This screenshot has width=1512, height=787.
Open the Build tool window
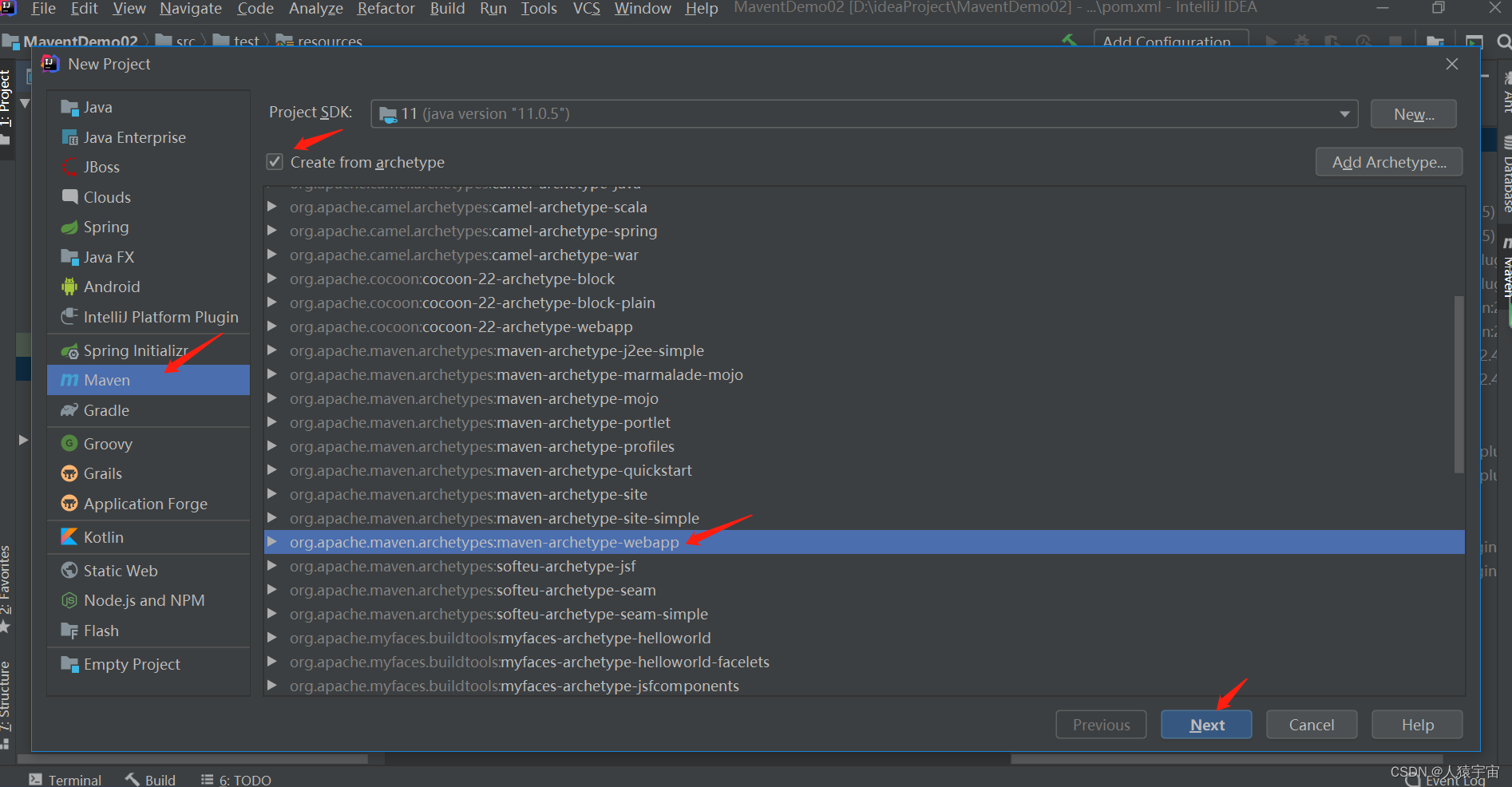pyautogui.click(x=150, y=780)
